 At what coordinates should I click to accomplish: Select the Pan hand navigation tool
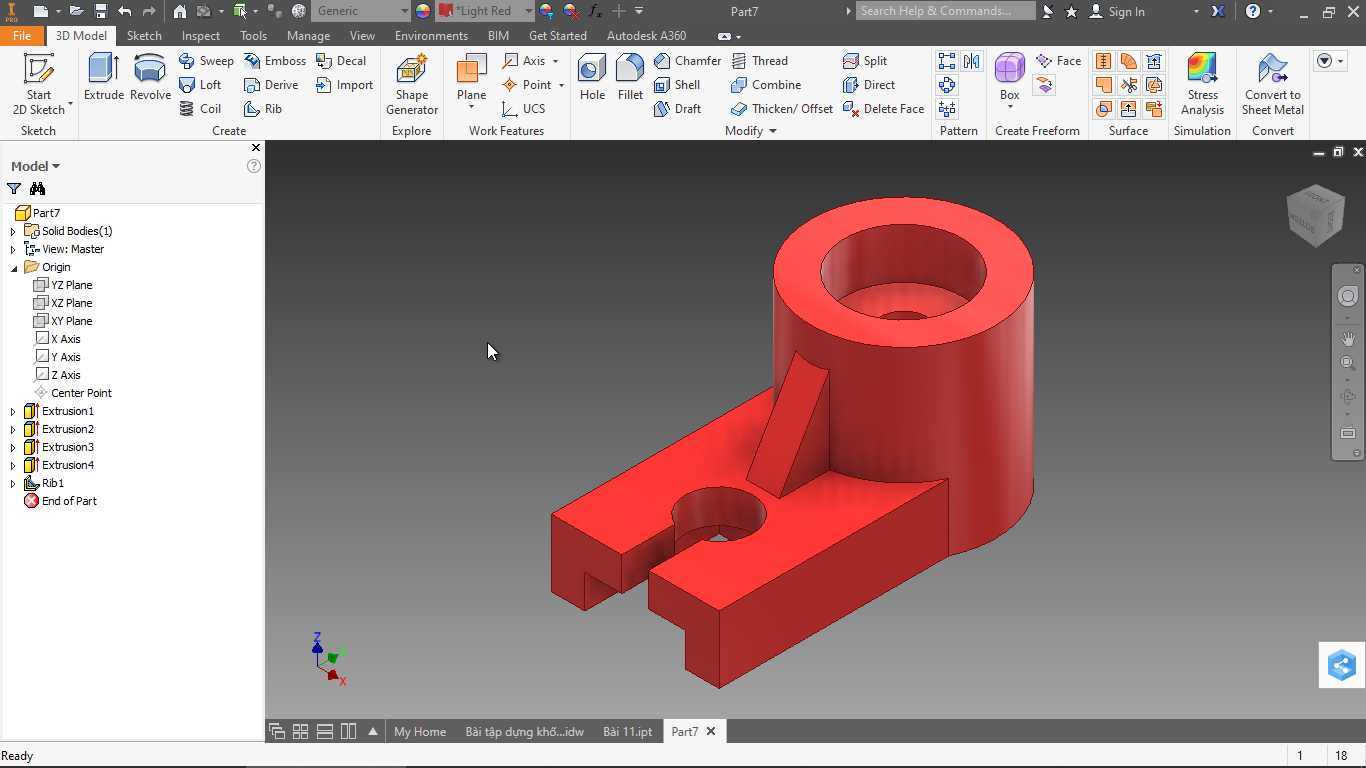pyautogui.click(x=1348, y=338)
